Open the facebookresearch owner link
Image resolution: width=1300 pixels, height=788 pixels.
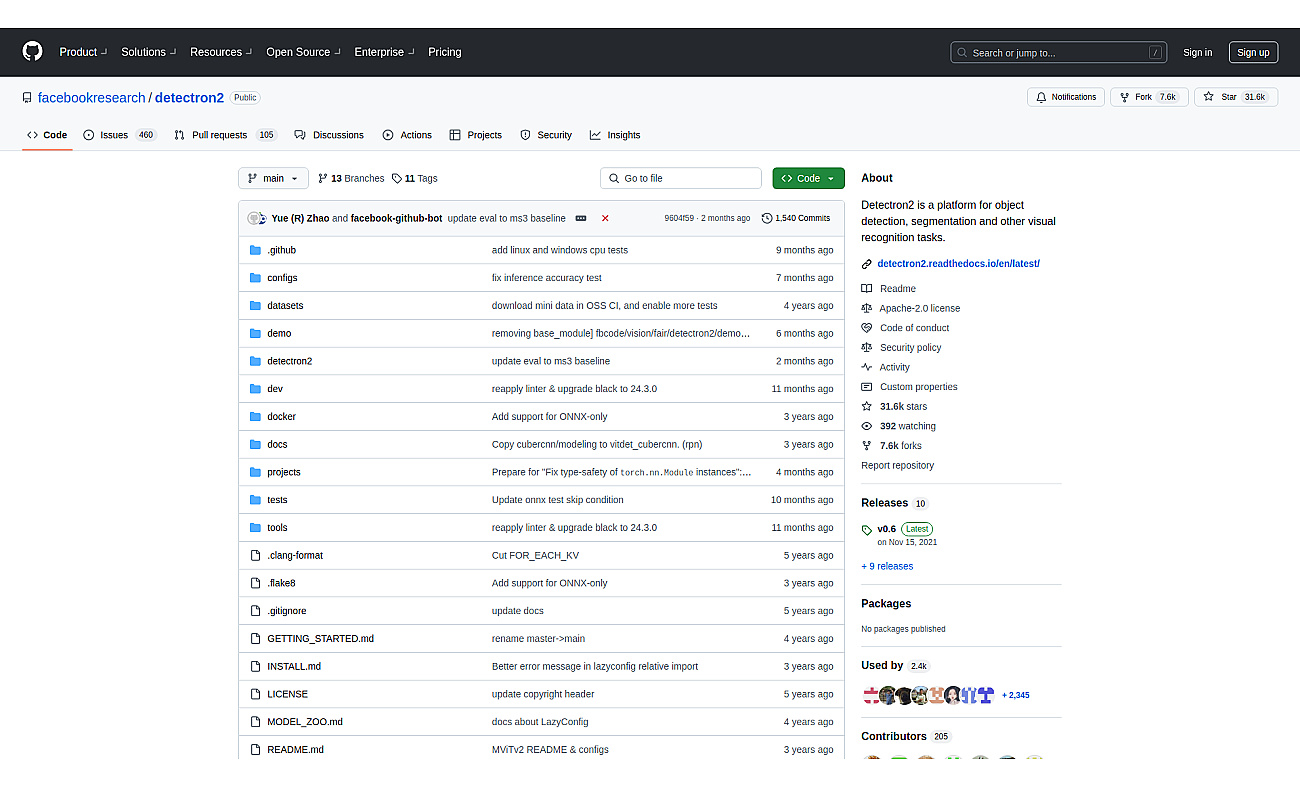point(92,98)
